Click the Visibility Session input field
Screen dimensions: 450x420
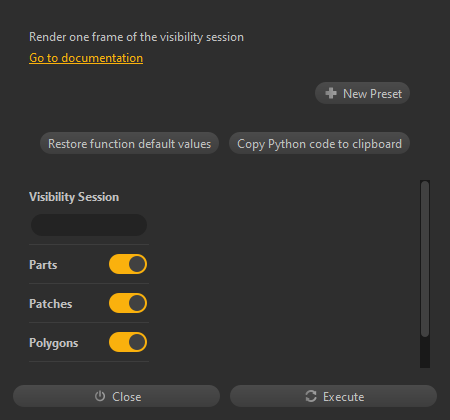pos(89,225)
